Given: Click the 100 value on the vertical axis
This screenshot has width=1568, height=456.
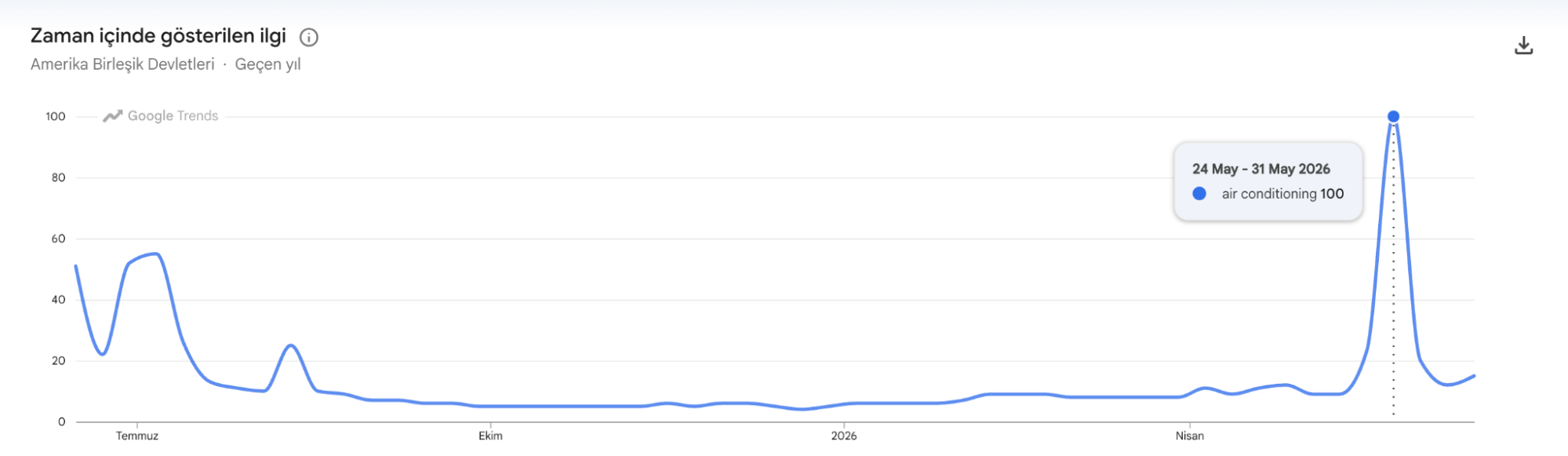Looking at the screenshot, I should [x=56, y=116].
